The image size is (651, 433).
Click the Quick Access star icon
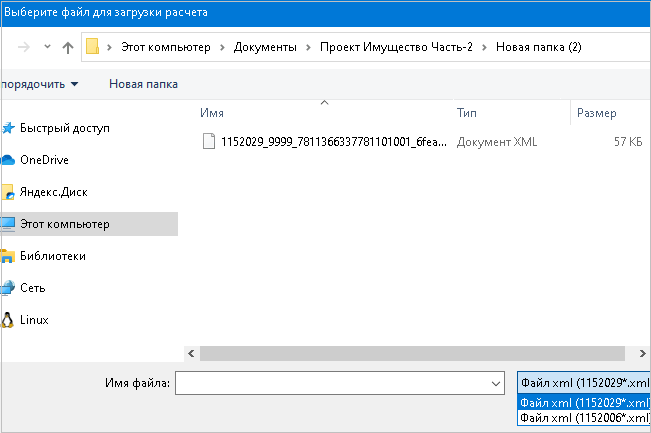9,128
